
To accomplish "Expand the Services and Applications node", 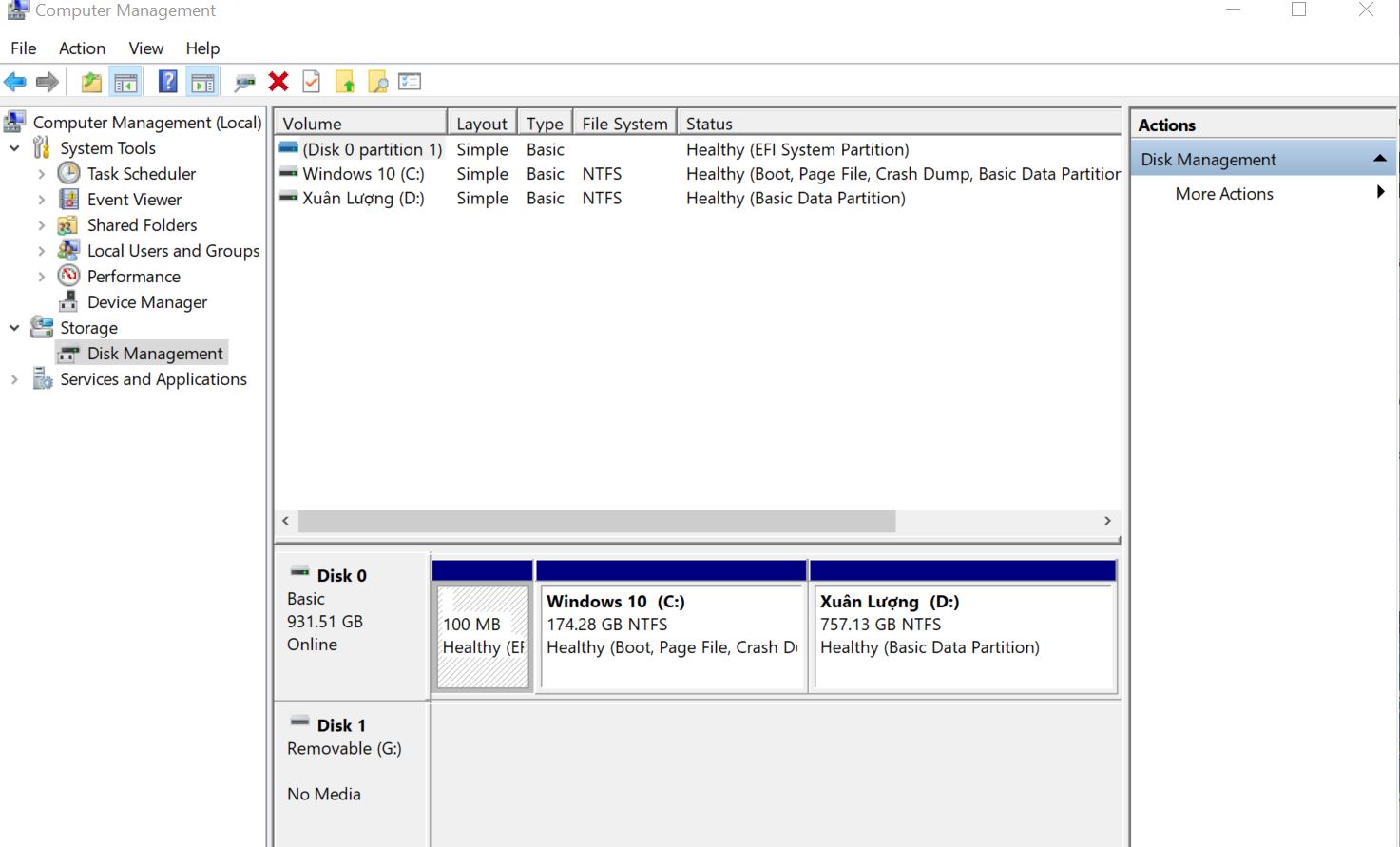I will coord(14,379).
